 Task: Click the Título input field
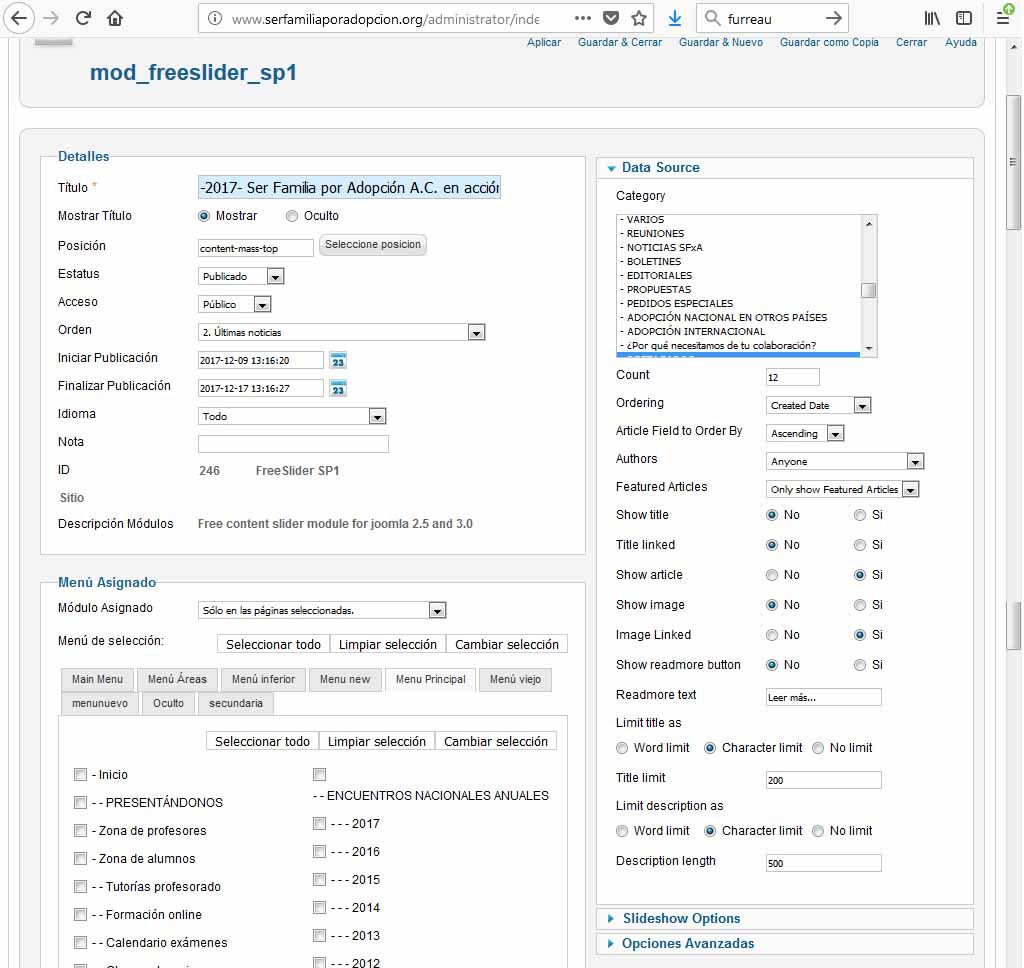coord(349,188)
